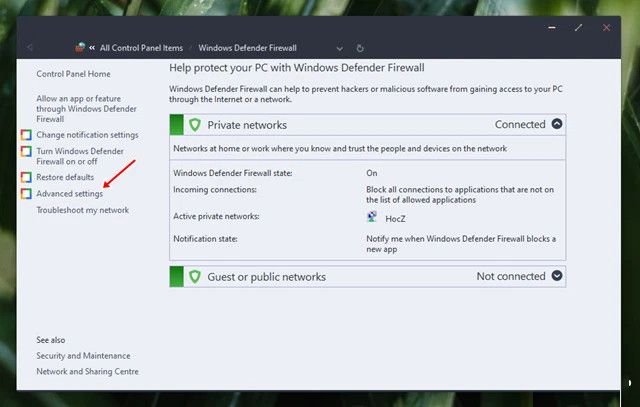This screenshot has width=640, height=407.
Task: Refresh the Windows Defender Firewall page
Action: (x=360, y=47)
